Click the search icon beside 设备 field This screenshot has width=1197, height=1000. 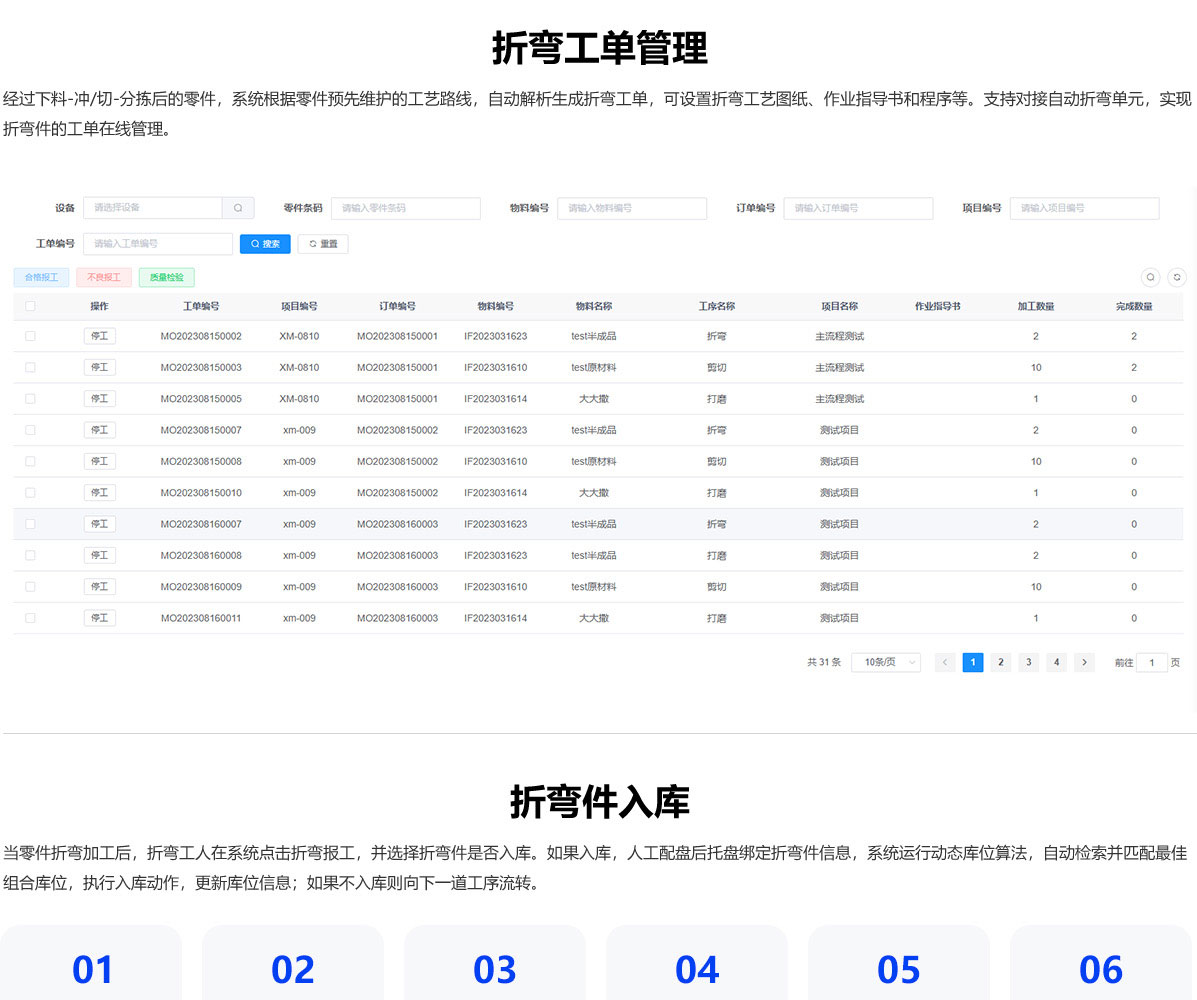238,208
